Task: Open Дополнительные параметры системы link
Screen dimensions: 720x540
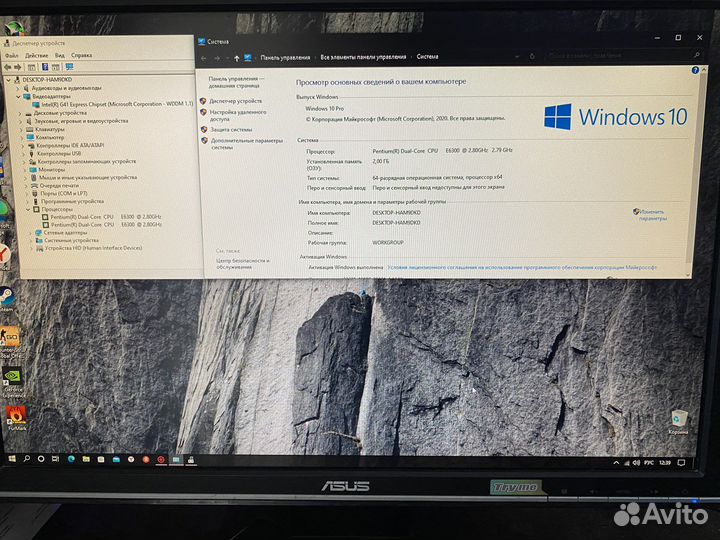Action: (x=247, y=144)
